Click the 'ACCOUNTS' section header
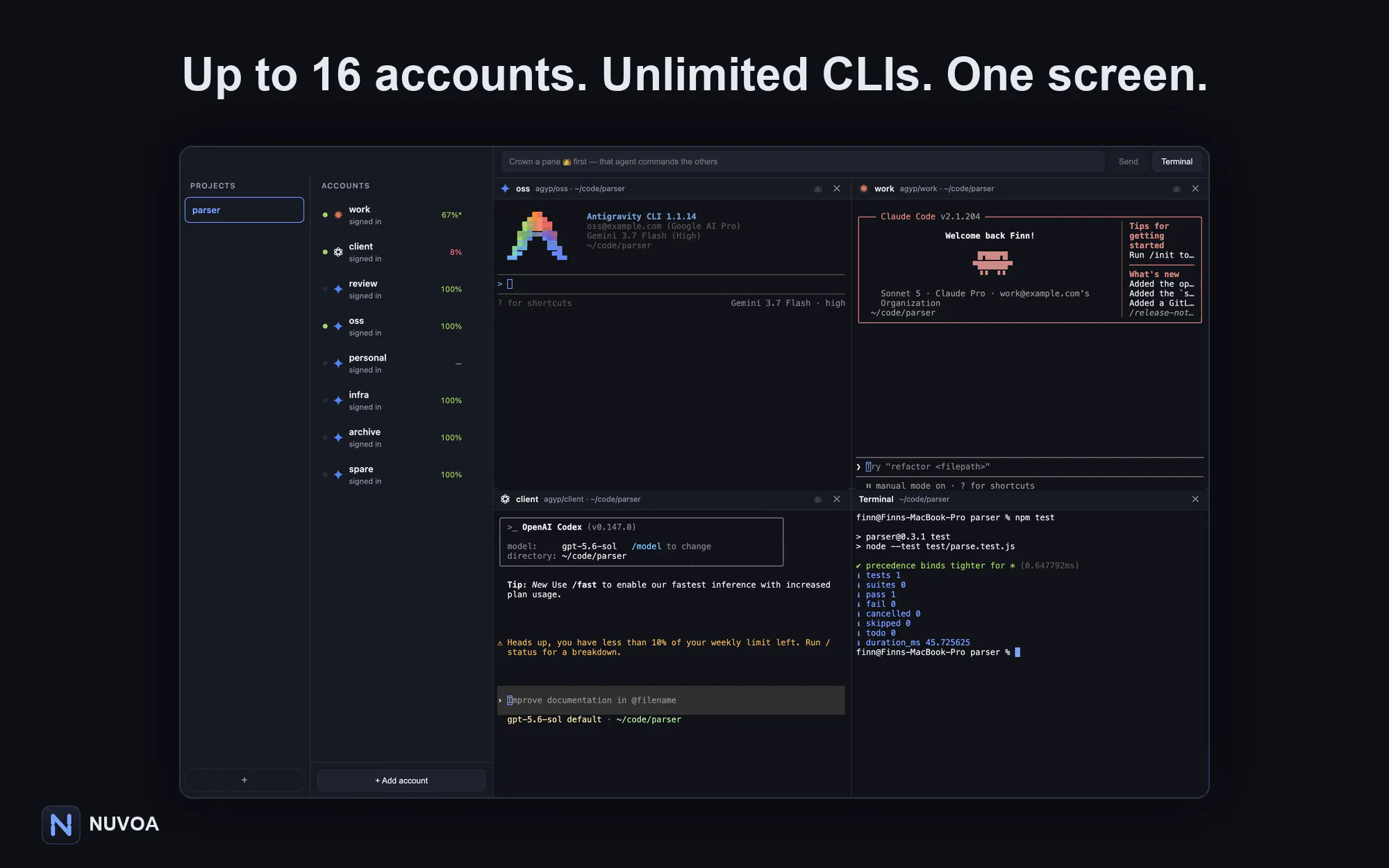 point(345,186)
